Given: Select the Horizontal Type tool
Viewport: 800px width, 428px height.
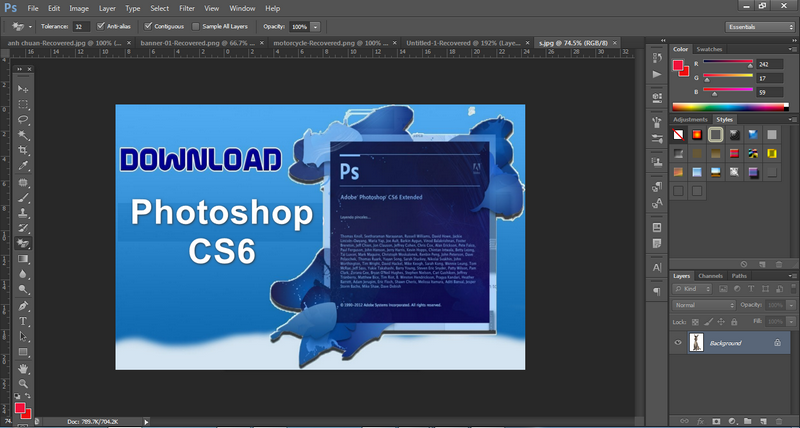Looking at the screenshot, I should pos(22,321).
